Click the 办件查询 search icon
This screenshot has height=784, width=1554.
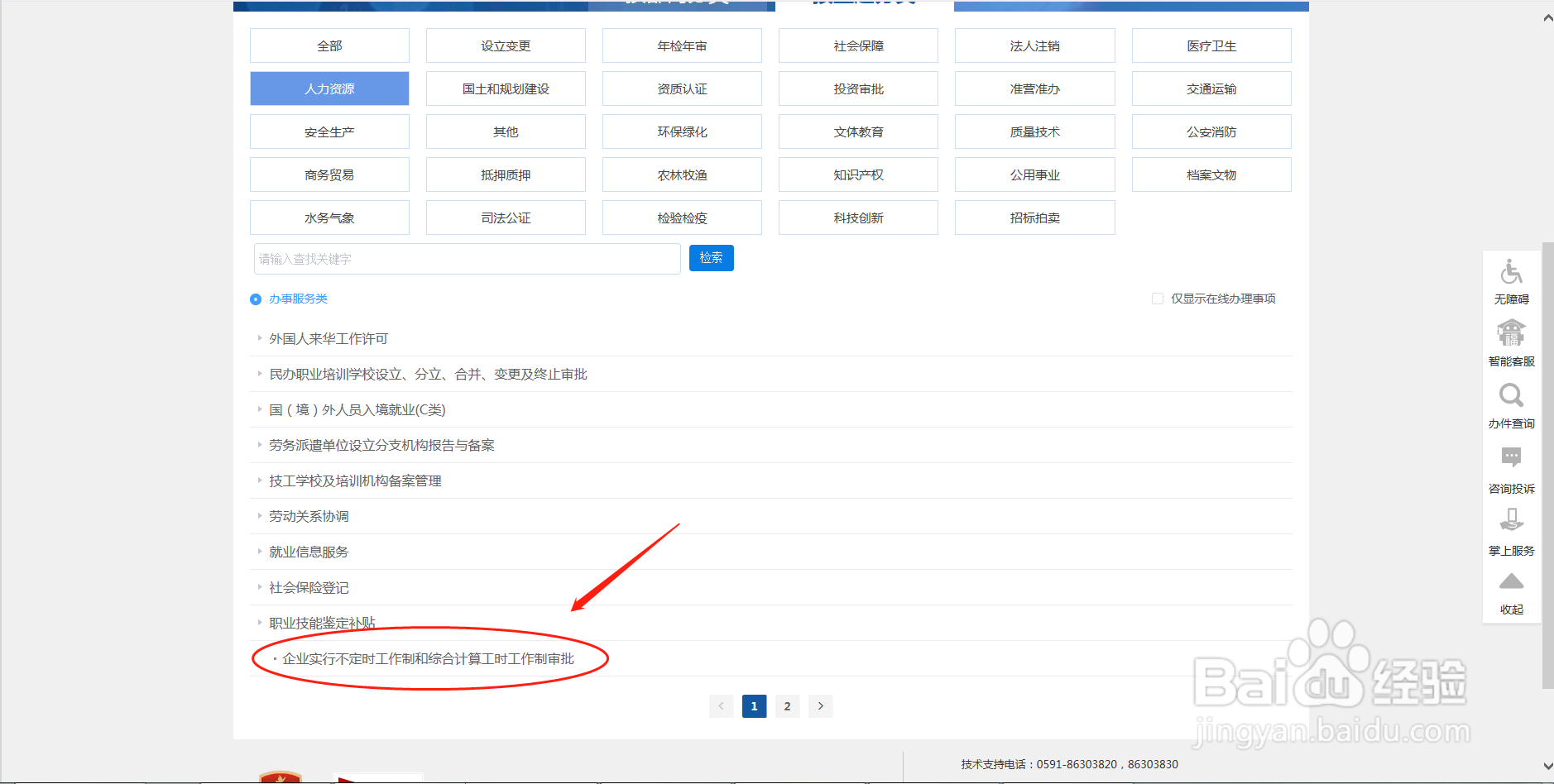1511,396
